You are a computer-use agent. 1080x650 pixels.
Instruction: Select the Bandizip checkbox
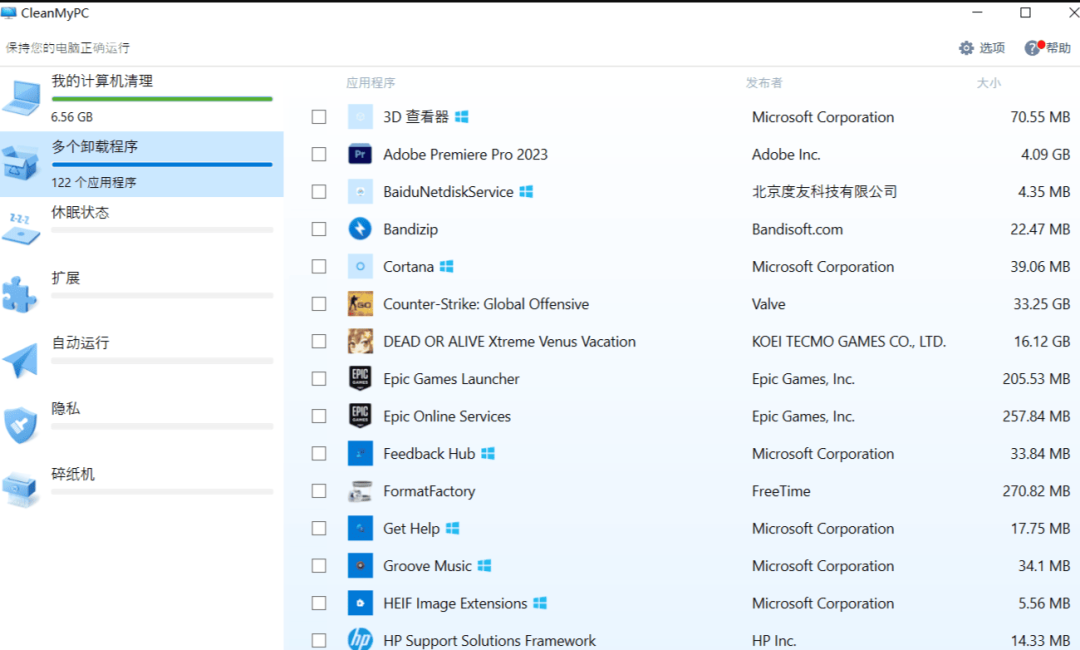(319, 229)
